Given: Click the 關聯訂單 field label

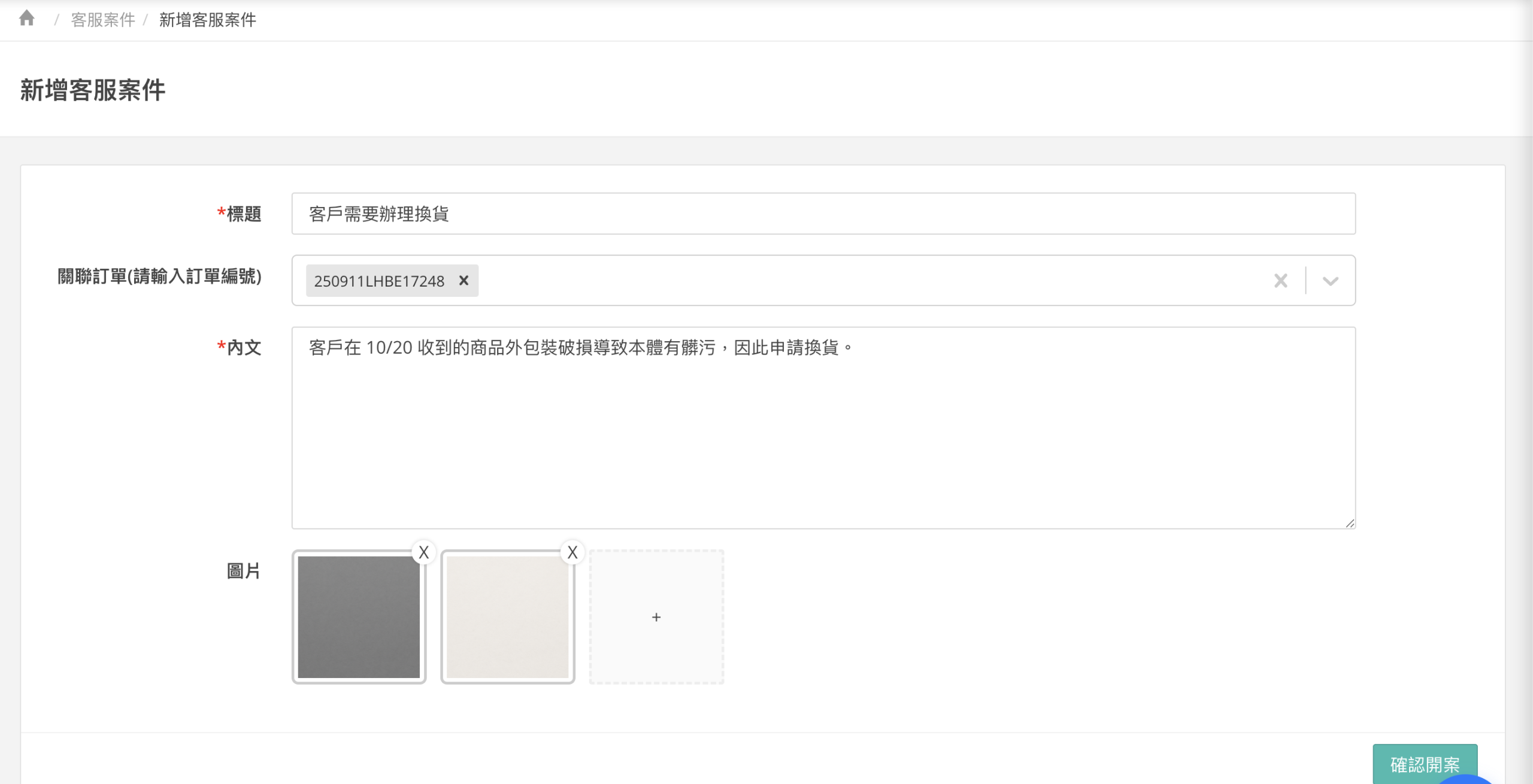Looking at the screenshot, I should tap(159, 276).
